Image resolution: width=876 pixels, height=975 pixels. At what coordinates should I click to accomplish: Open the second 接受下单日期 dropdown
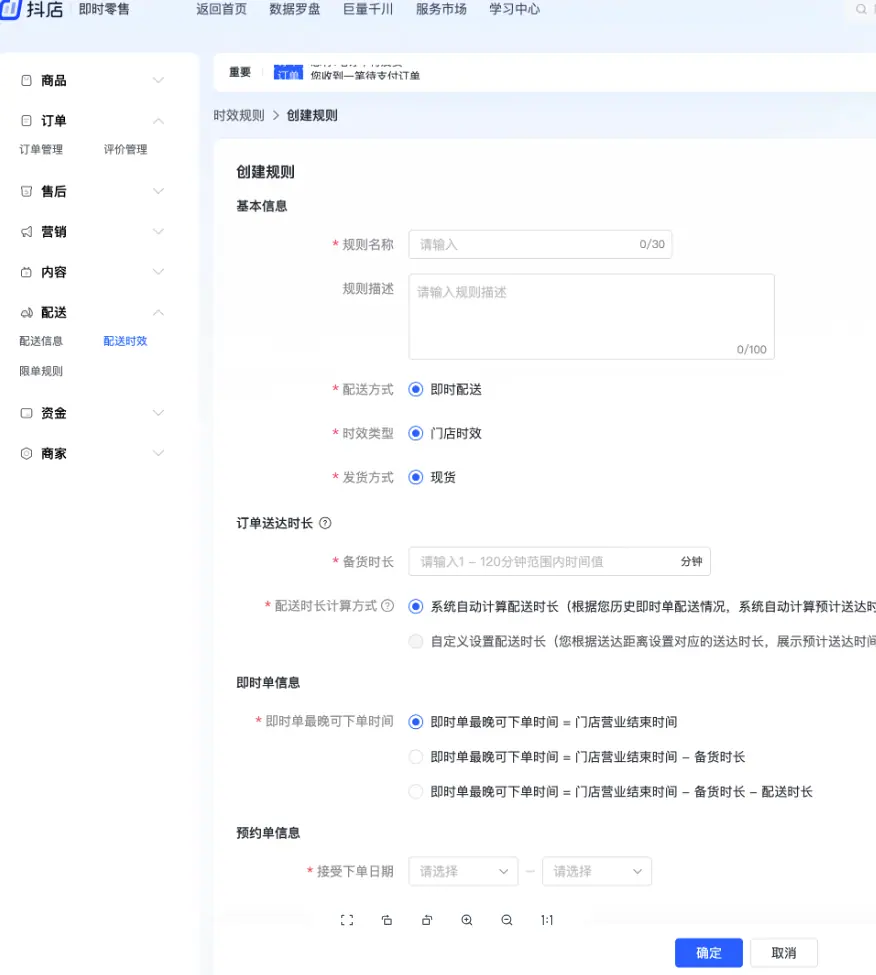coord(597,871)
